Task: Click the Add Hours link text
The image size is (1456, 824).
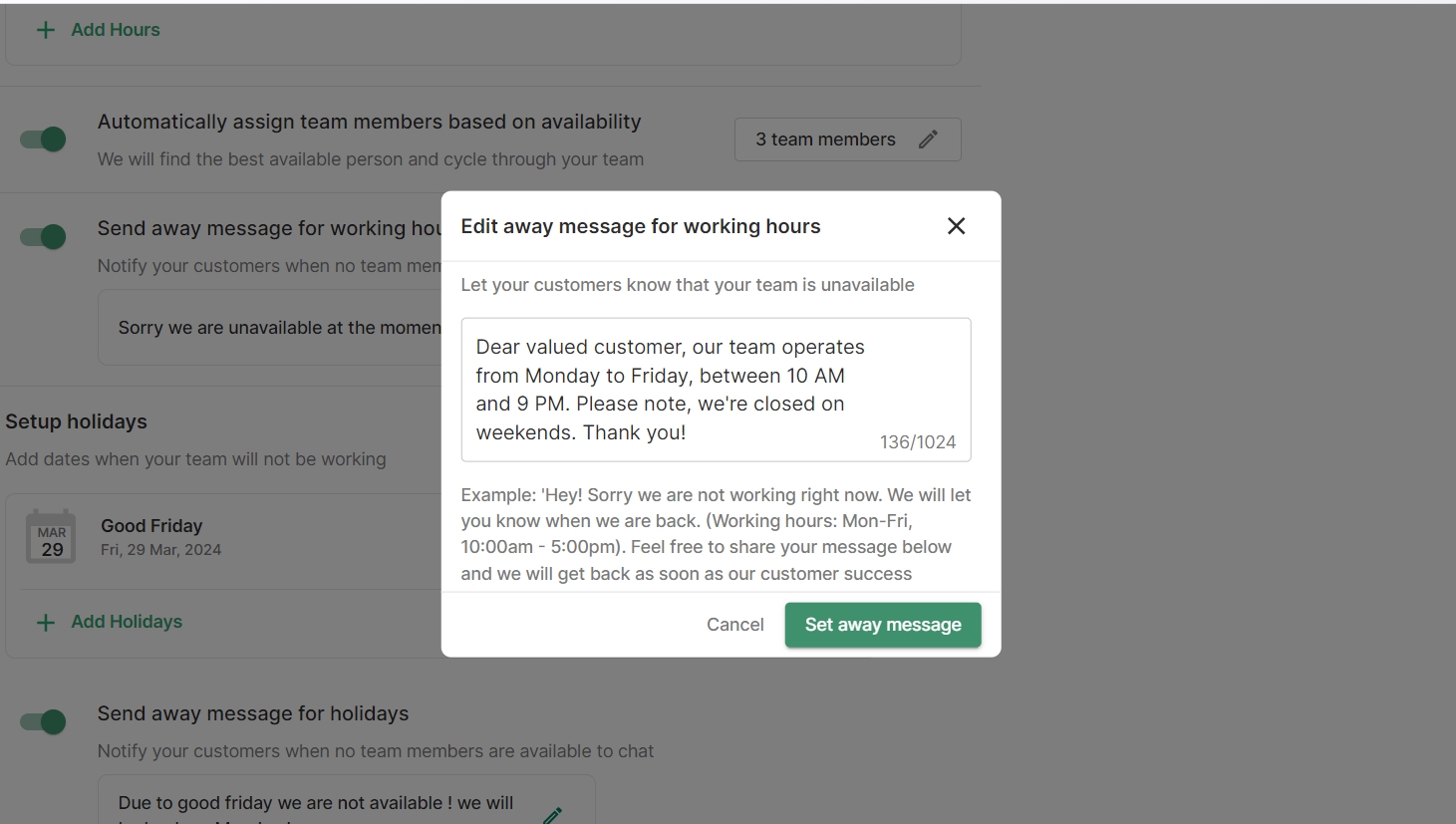Action: [x=116, y=30]
